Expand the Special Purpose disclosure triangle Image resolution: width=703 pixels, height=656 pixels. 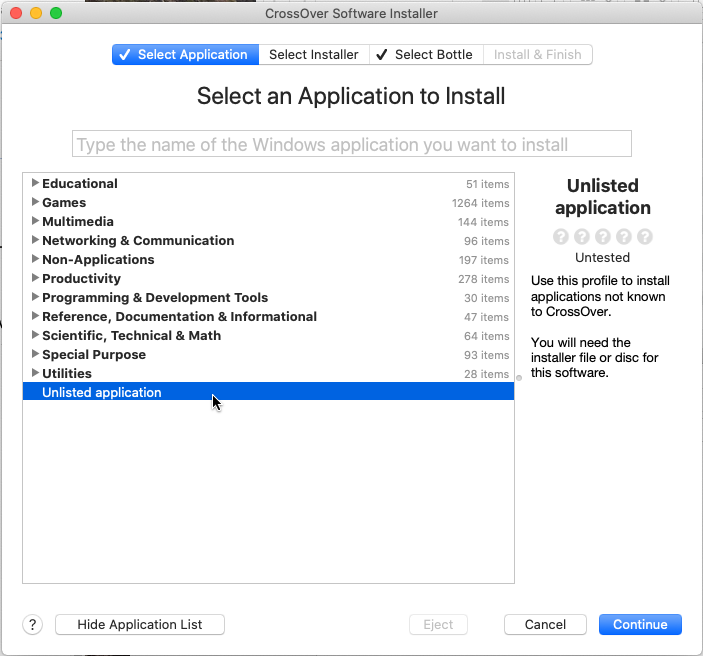[x=35, y=354]
